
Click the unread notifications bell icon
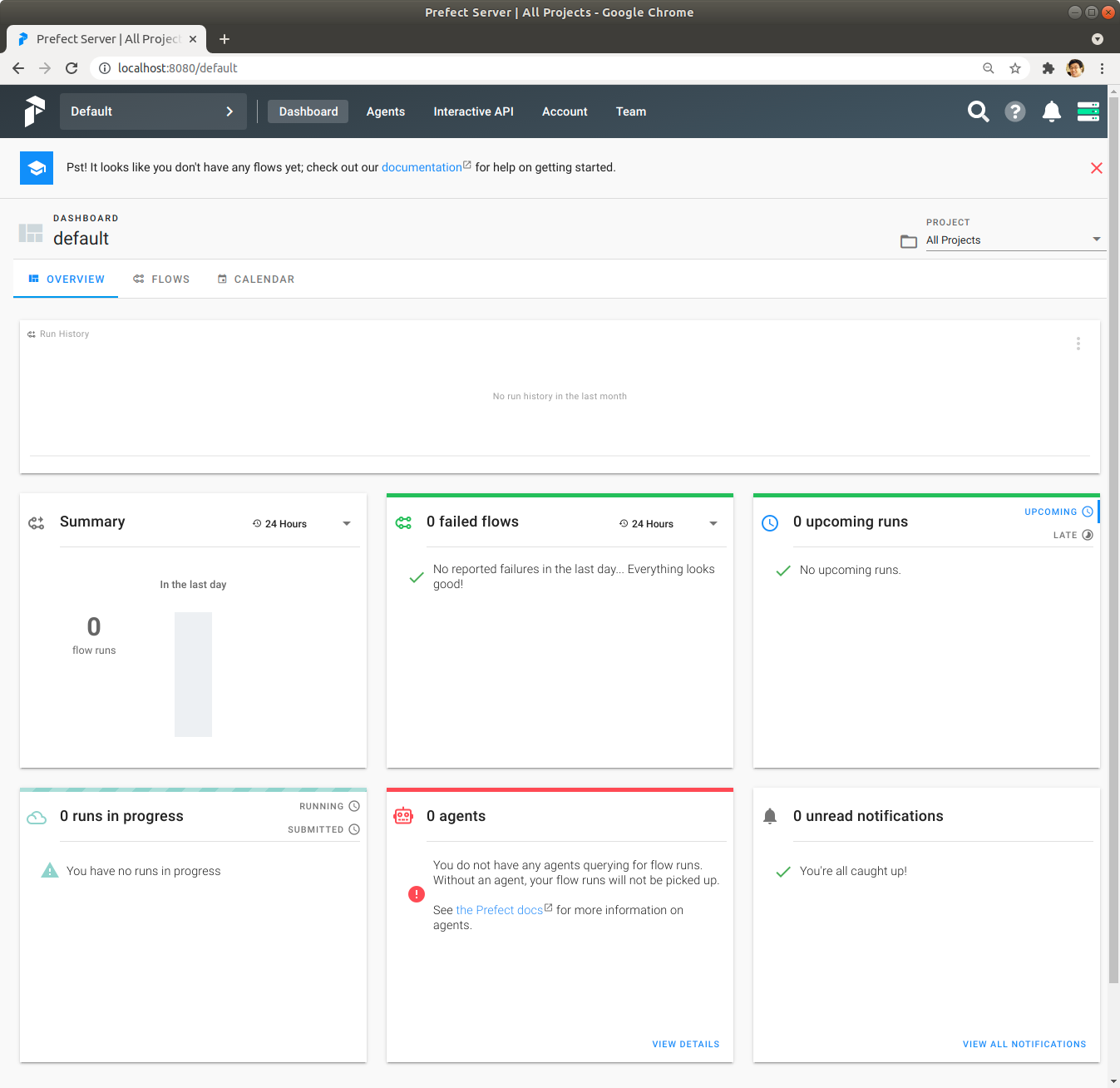click(x=770, y=816)
